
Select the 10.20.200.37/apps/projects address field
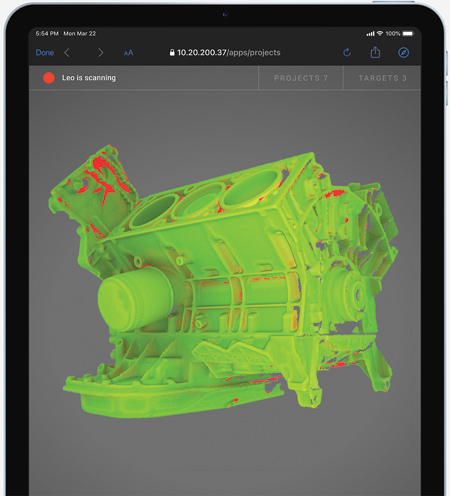pos(225,52)
